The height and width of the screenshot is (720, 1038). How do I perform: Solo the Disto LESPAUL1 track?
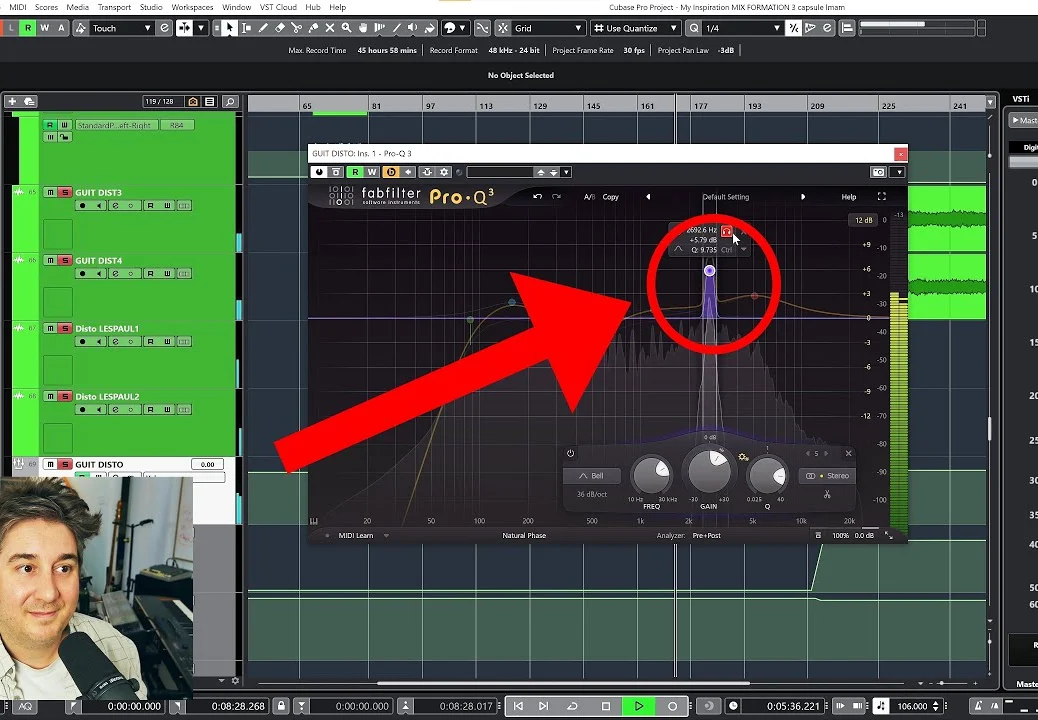(65, 328)
